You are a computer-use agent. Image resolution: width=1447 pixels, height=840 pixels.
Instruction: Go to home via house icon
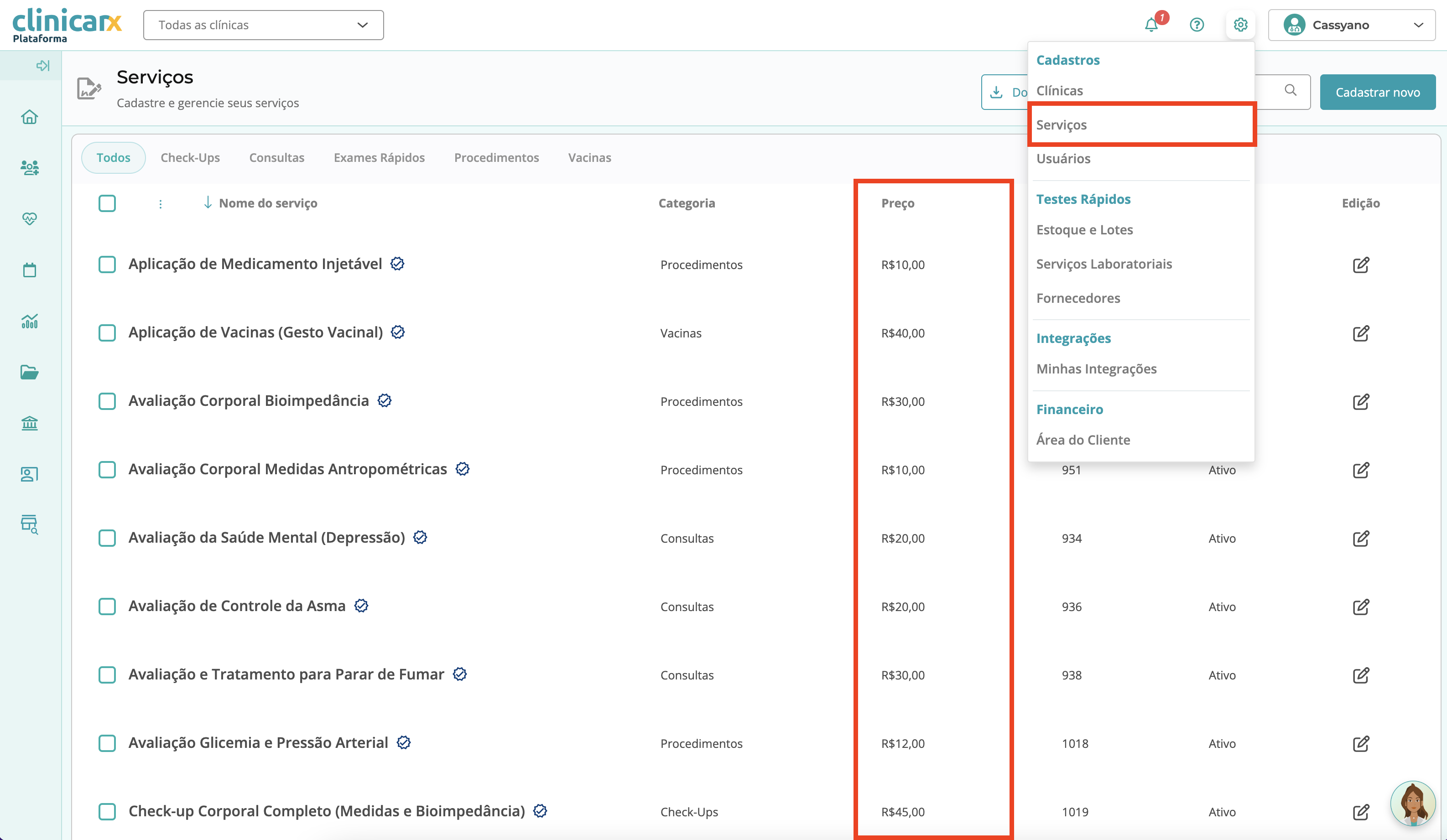(29, 117)
